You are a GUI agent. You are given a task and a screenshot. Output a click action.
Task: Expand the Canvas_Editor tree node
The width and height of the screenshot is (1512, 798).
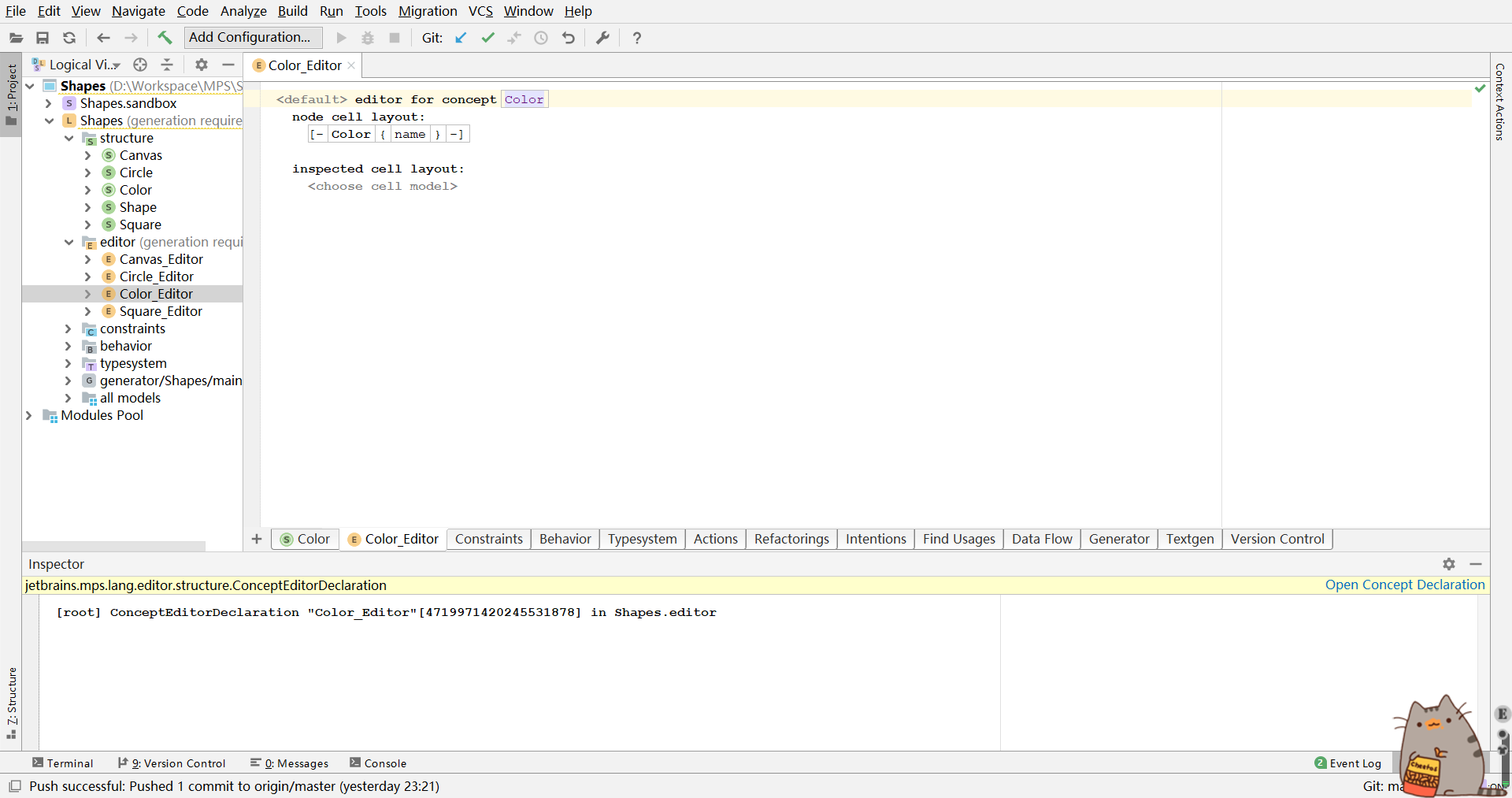pyautogui.click(x=87, y=259)
